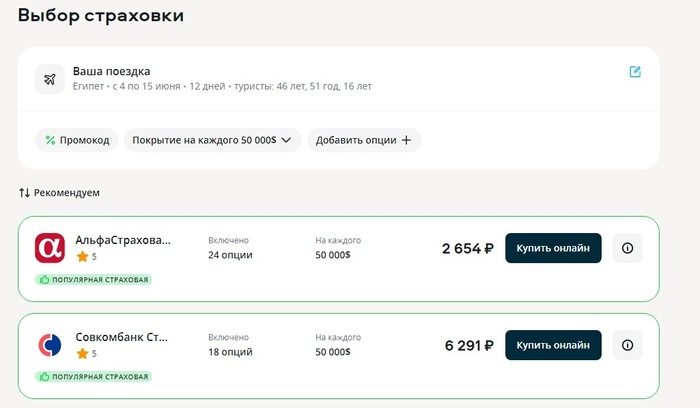Click the AlfaStrakhovanie red logo
Viewport: 700px width, 408px height.
[49, 247]
